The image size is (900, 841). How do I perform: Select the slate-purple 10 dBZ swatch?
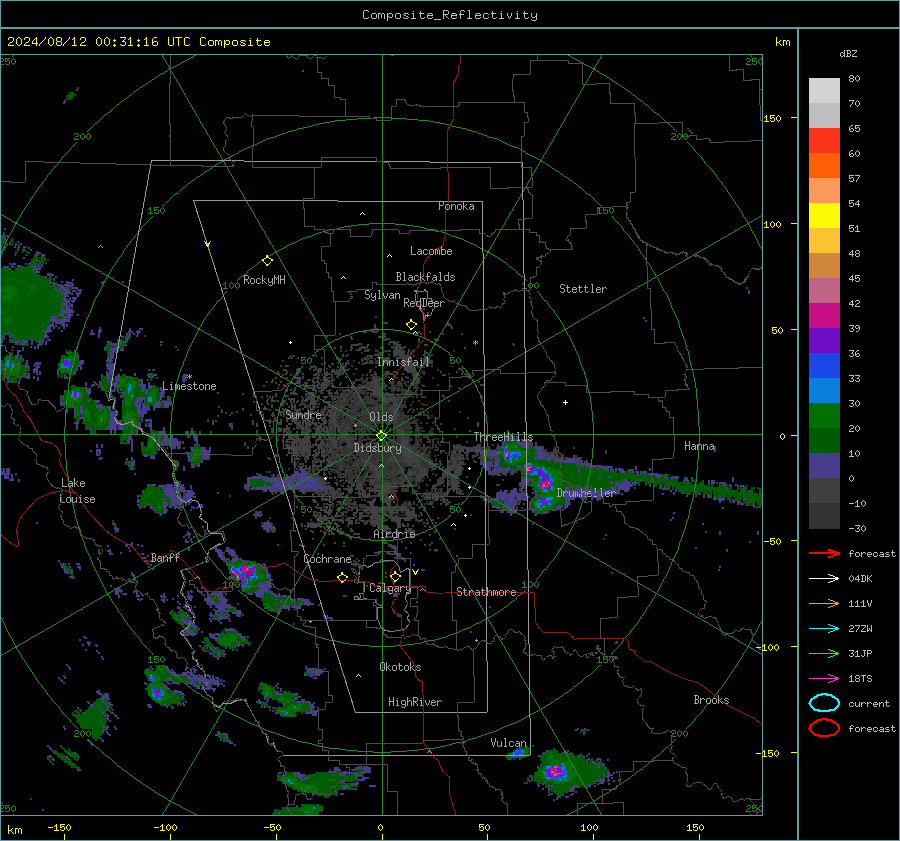pyautogui.click(x=824, y=466)
